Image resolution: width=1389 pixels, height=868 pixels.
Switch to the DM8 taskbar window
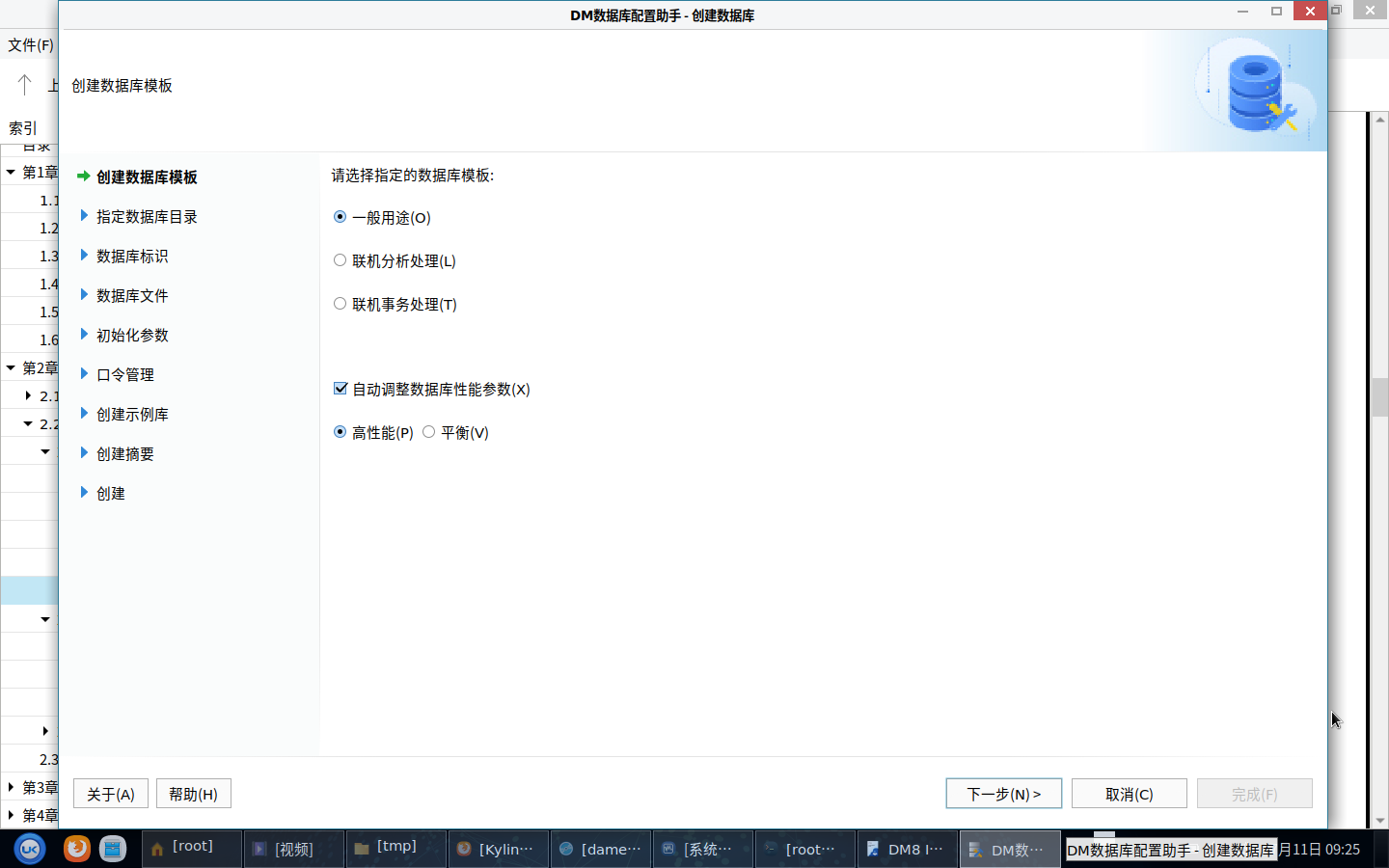click(907, 849)
